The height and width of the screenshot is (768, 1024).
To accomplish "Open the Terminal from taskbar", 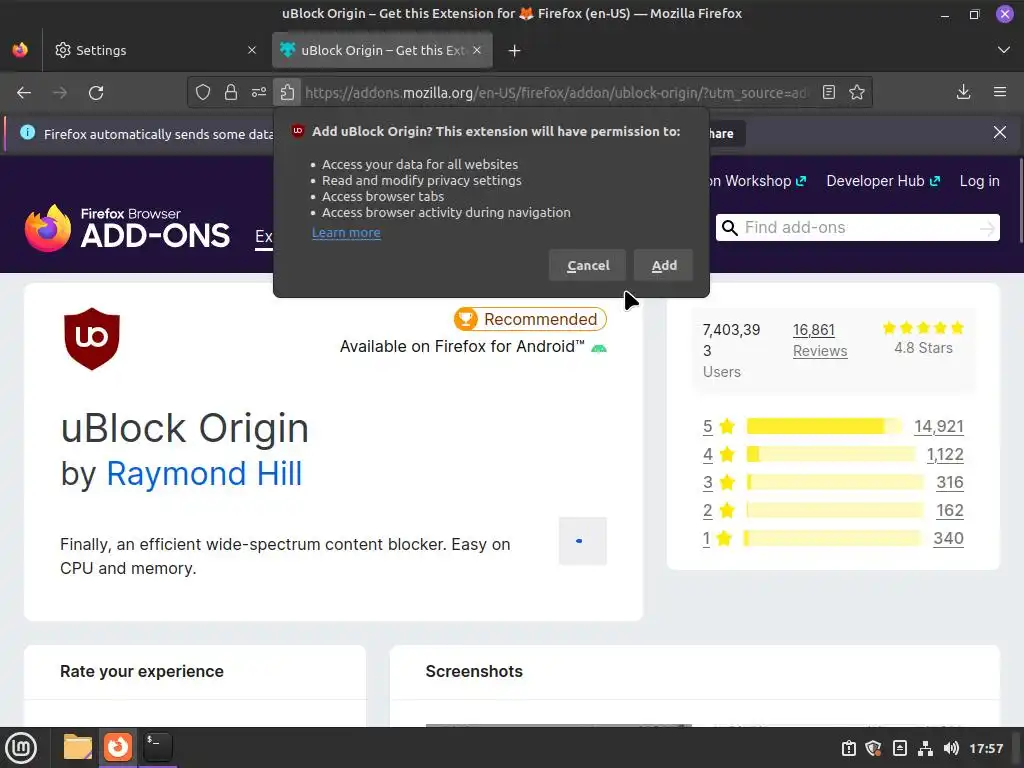I will pyautogui.click(x=157, y=747).
